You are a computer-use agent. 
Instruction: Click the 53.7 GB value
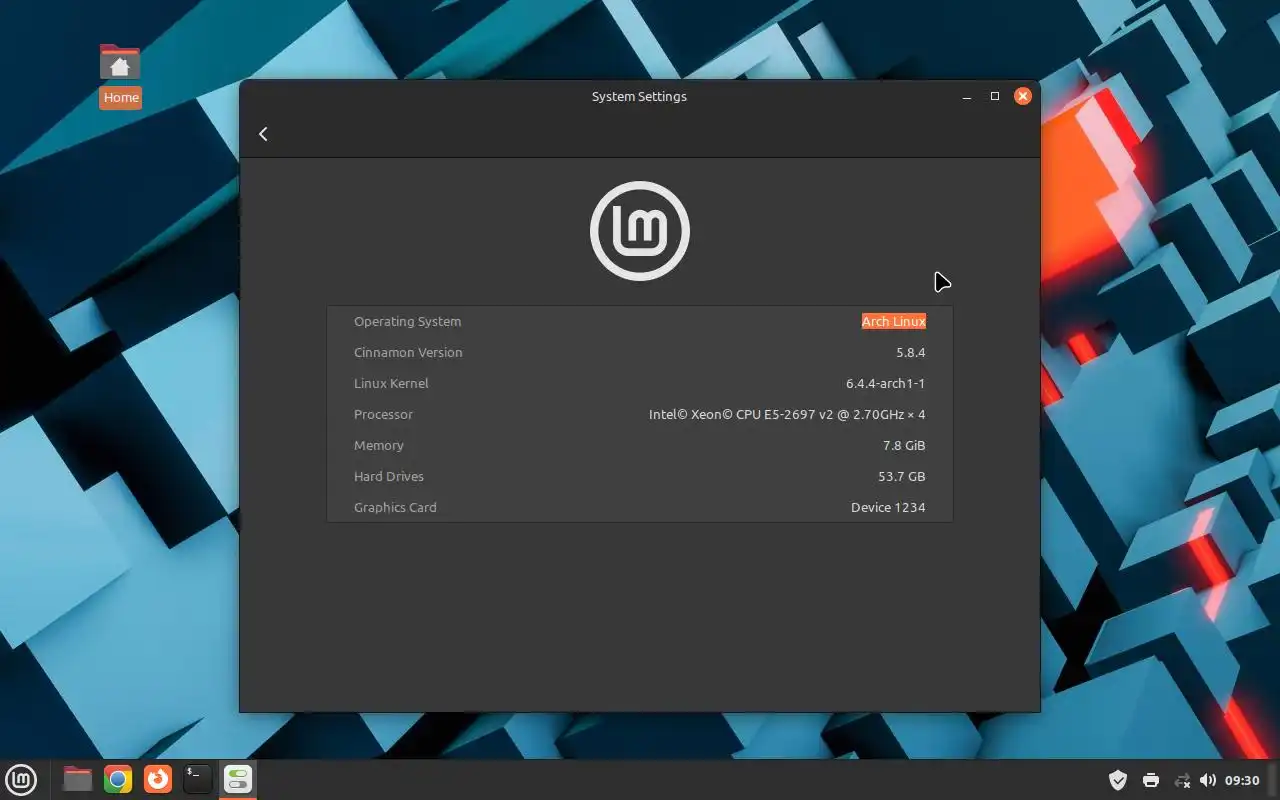[902, 476]
